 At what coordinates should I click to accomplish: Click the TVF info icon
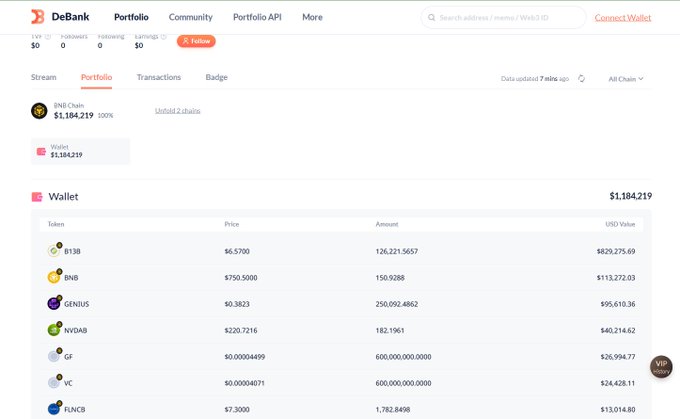tap(48, 37)
